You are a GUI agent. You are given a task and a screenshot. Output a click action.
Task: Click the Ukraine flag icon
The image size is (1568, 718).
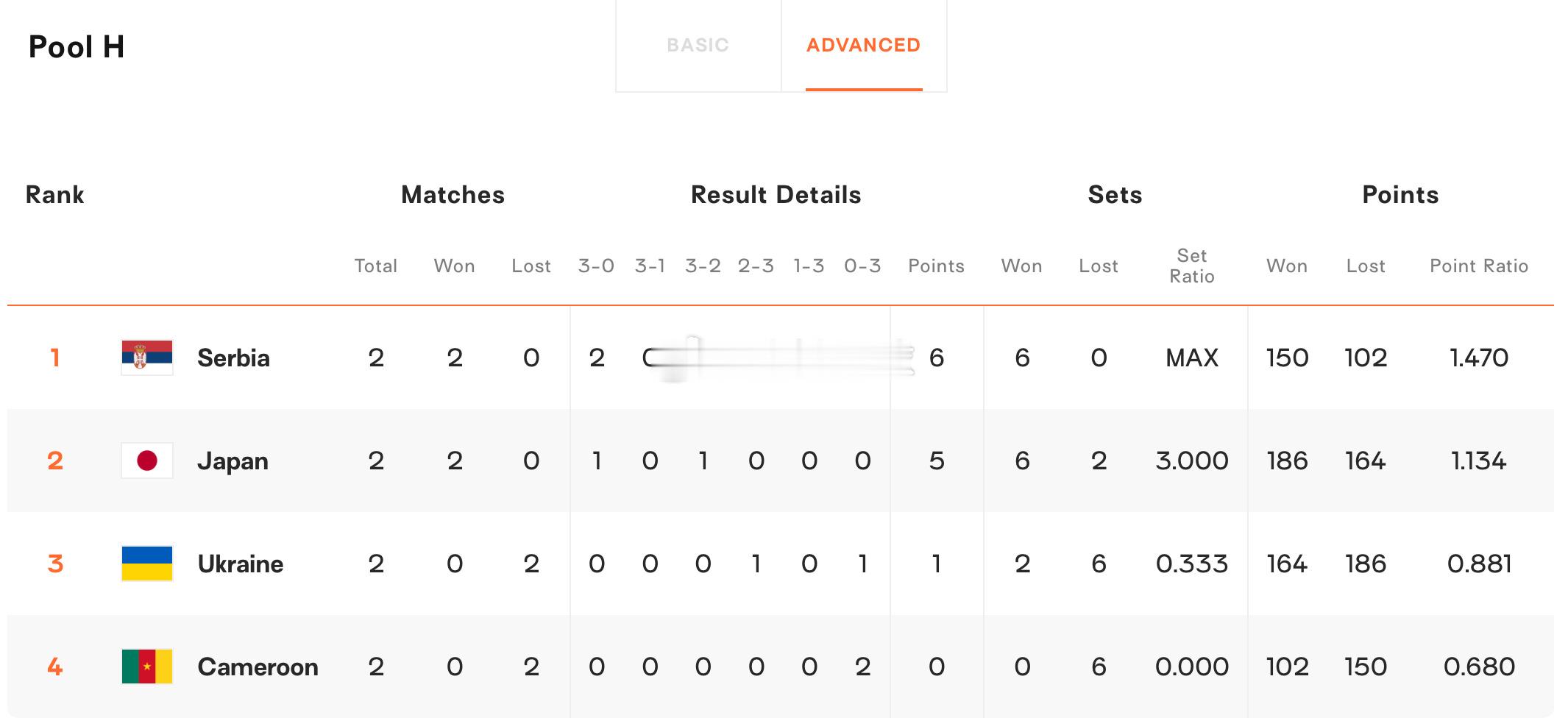tap(147, 564)
